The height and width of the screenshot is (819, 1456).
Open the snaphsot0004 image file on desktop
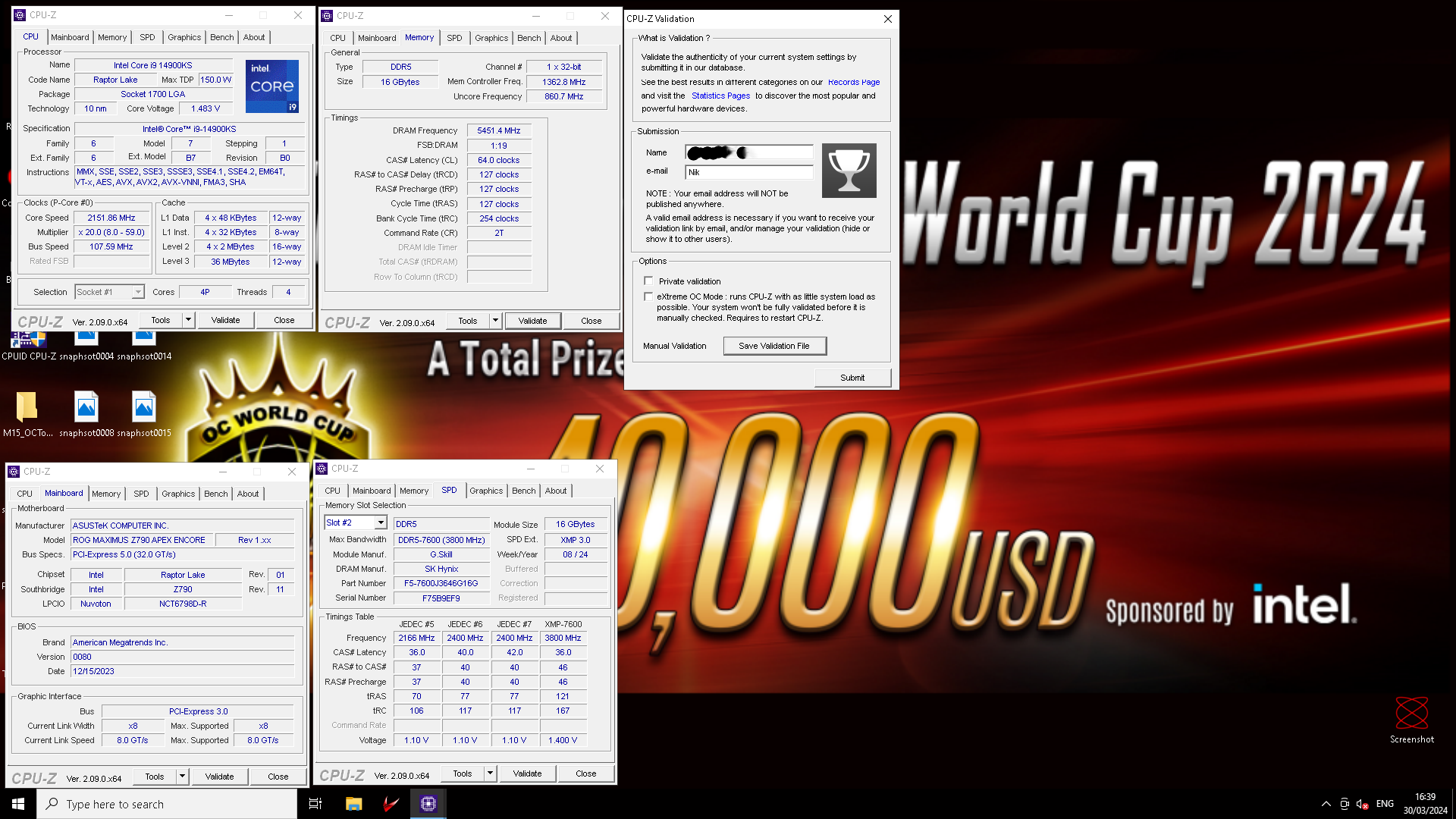point(86,347)
